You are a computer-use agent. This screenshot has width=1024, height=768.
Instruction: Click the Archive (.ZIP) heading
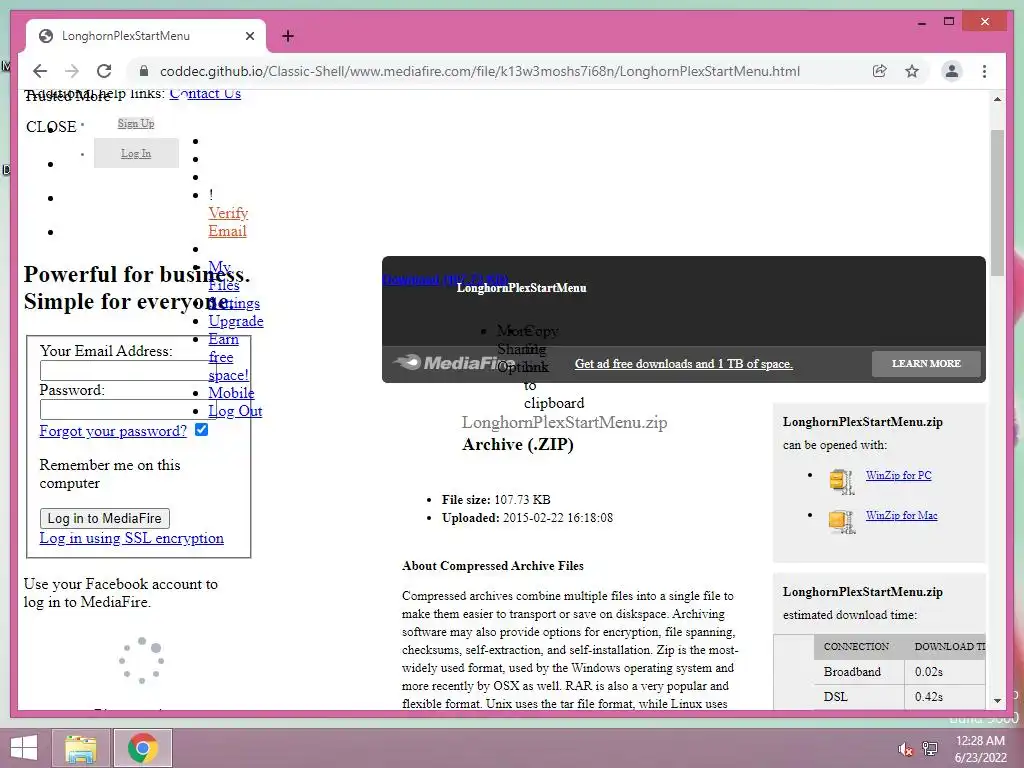(x=518, y=445)
